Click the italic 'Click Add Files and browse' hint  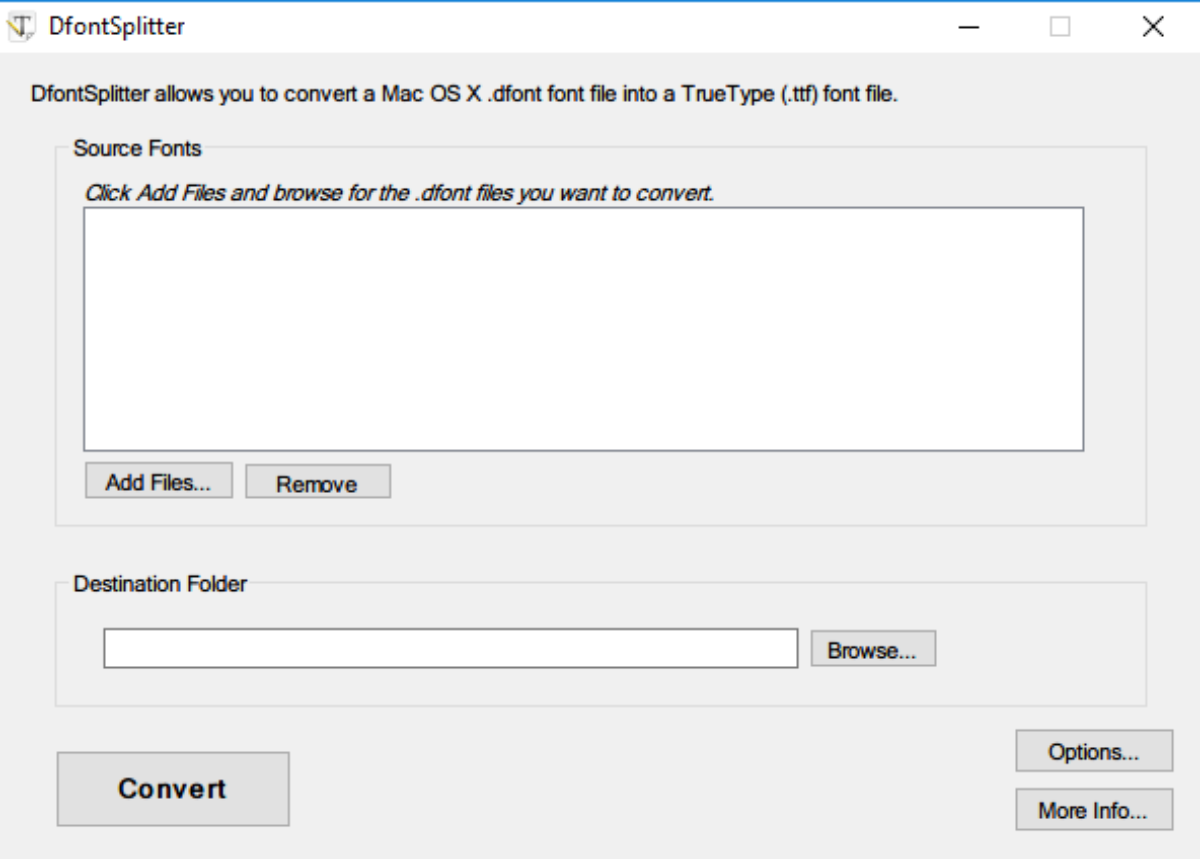tap(399, 193)
